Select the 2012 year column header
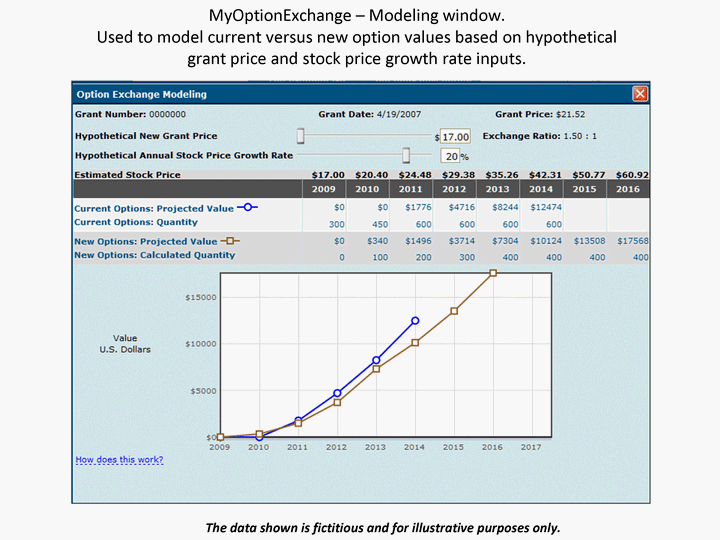This screenshot has width=720, height=540. click(x=454, y=189)
